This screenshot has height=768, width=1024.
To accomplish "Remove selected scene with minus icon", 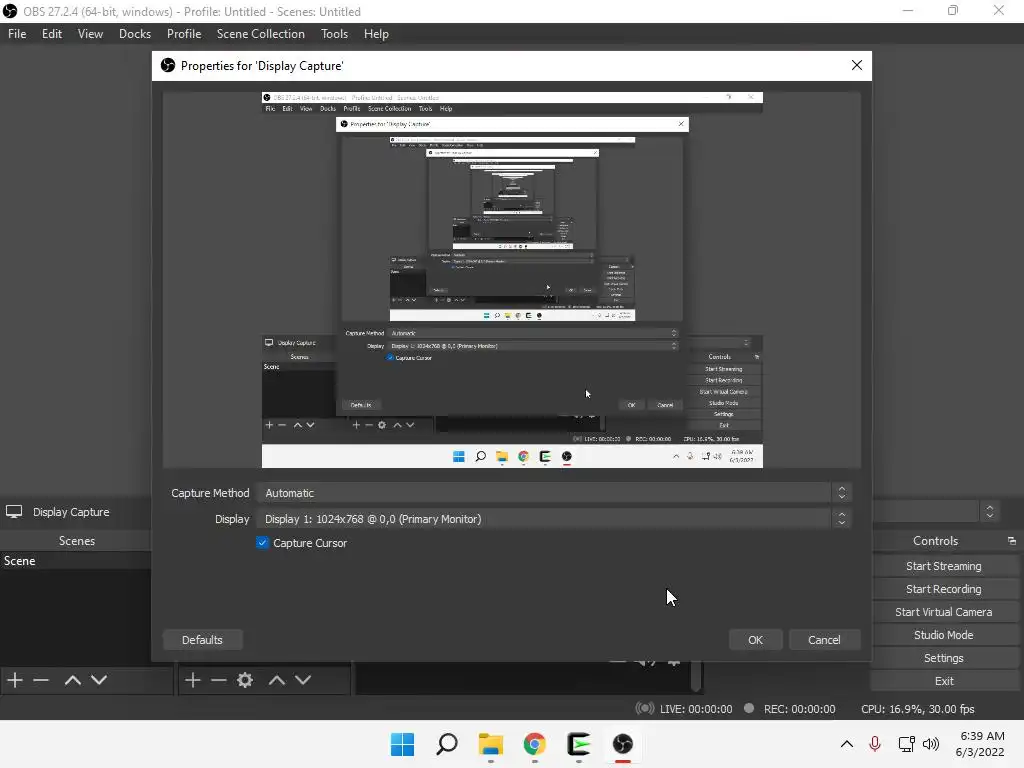I will 41,680.
